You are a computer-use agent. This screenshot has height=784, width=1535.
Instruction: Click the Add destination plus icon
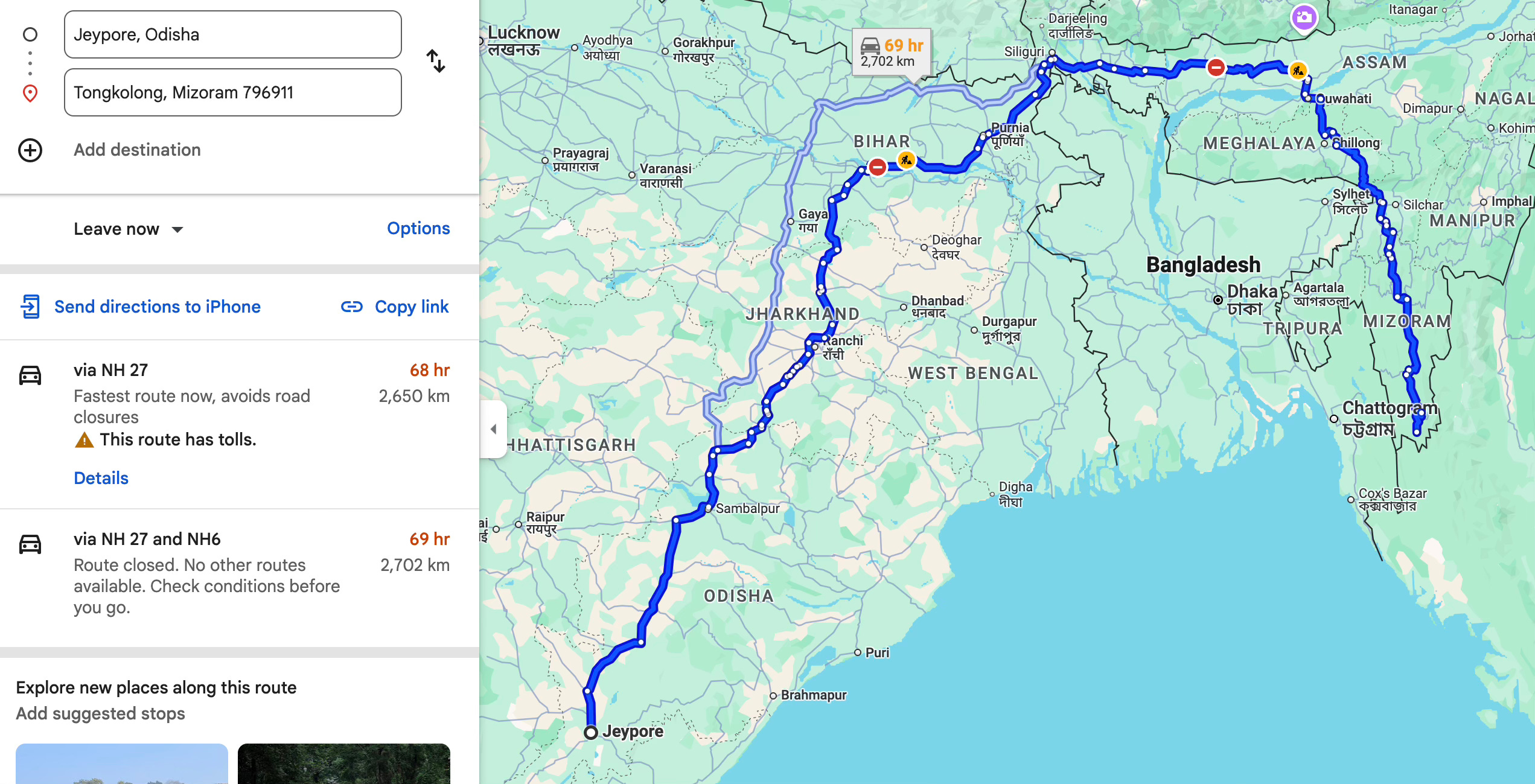30,150
